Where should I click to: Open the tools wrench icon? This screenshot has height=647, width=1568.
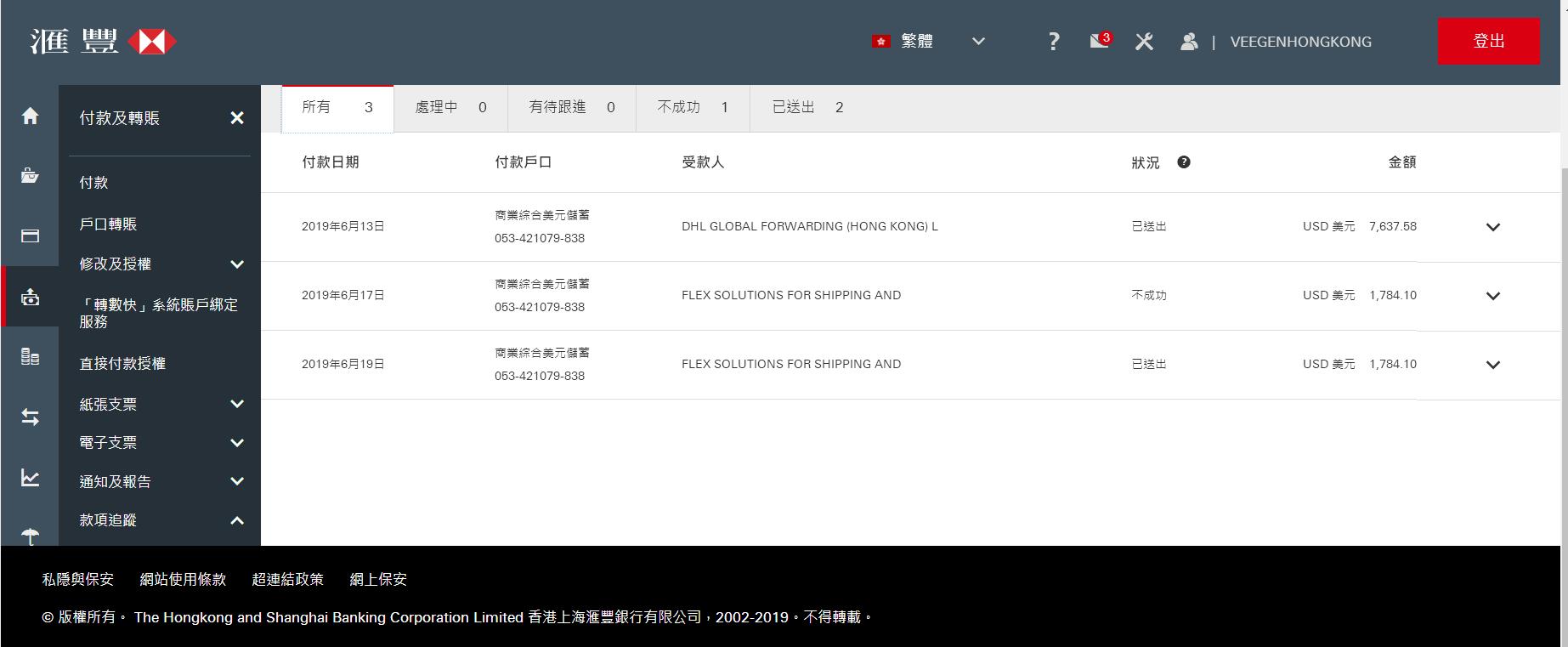pyautogui.click(x=1144, y=41)
